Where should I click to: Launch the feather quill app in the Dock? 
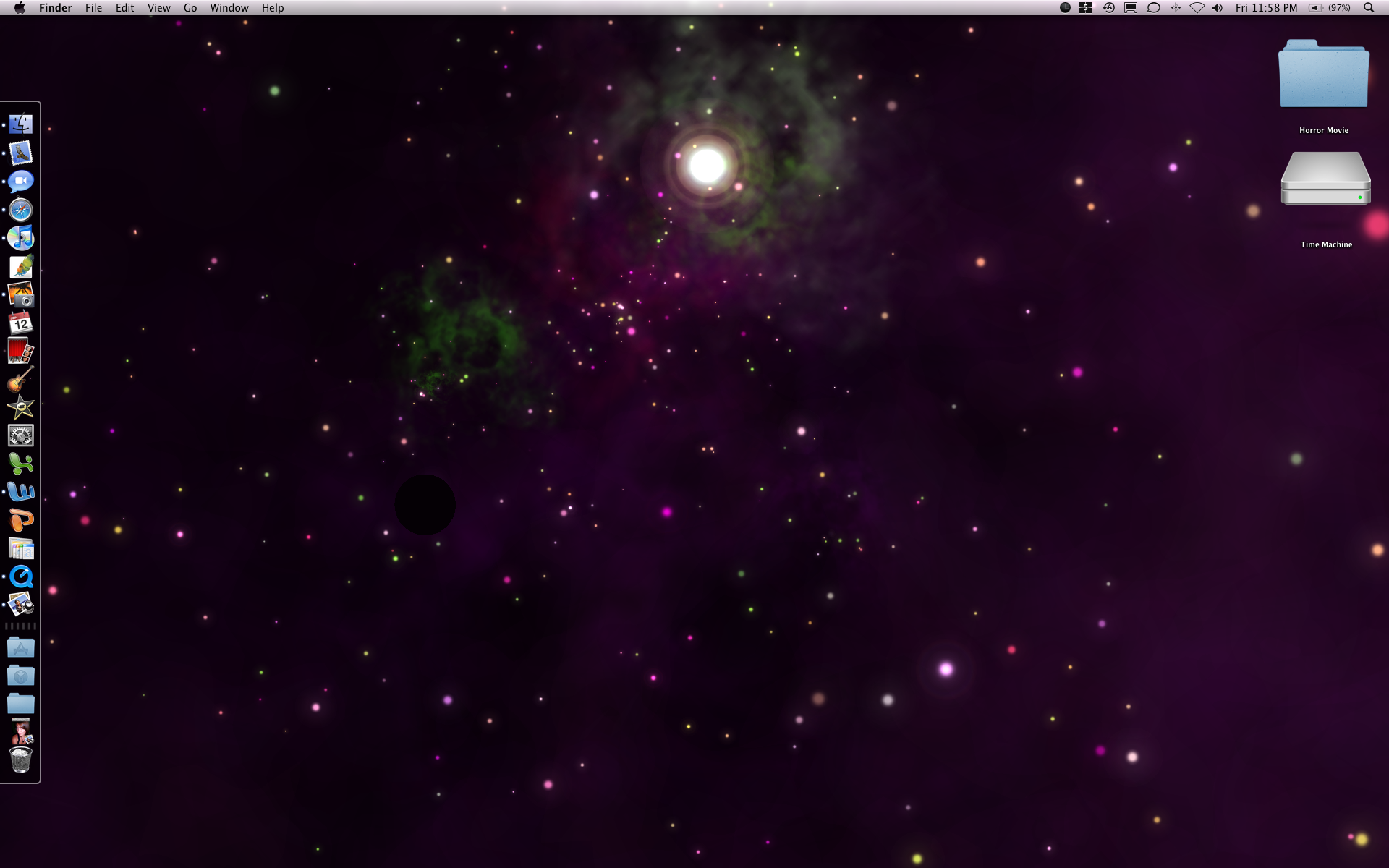click(21, 266)
